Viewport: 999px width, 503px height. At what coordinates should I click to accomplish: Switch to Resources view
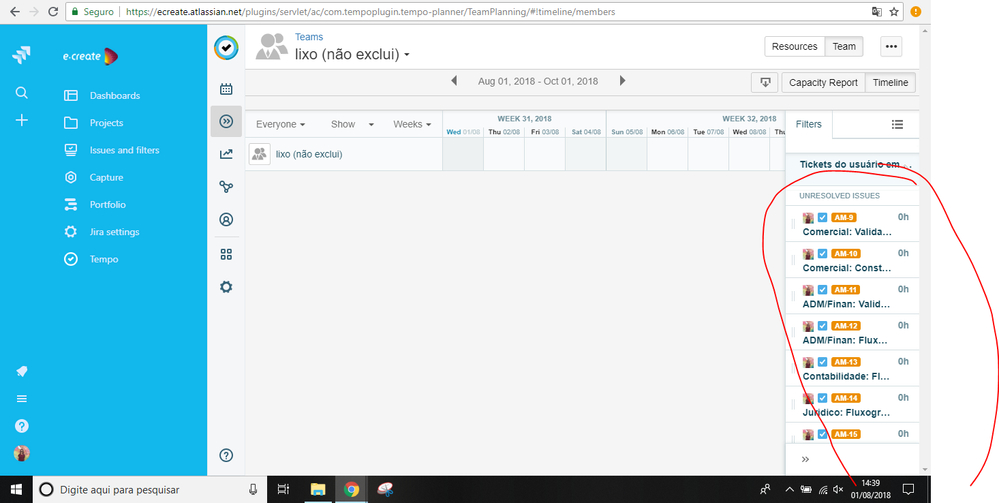coord(794,47)
